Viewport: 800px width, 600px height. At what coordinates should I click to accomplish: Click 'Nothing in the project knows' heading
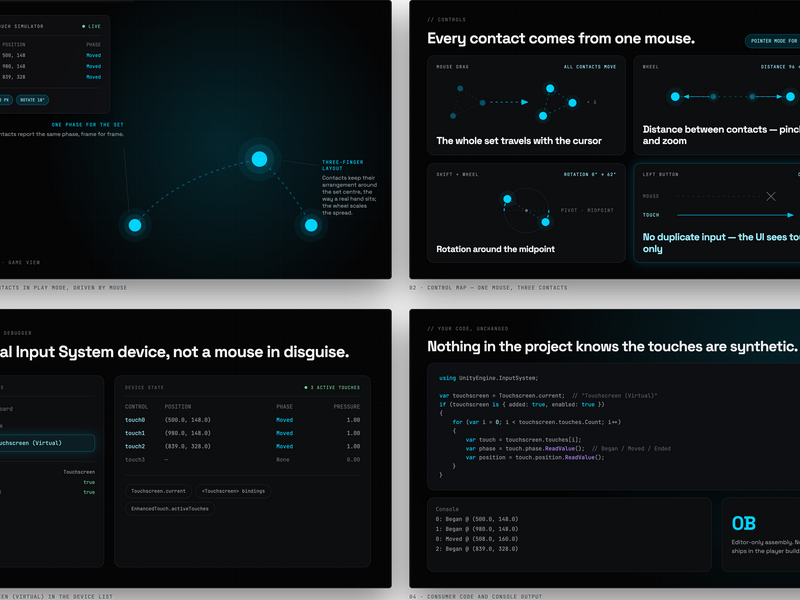(612, 347)
